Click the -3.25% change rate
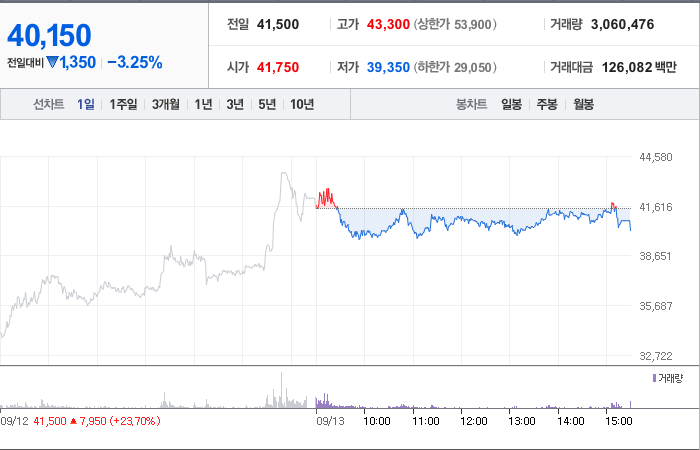Screen dimensions: 700x450 (134, 62)
